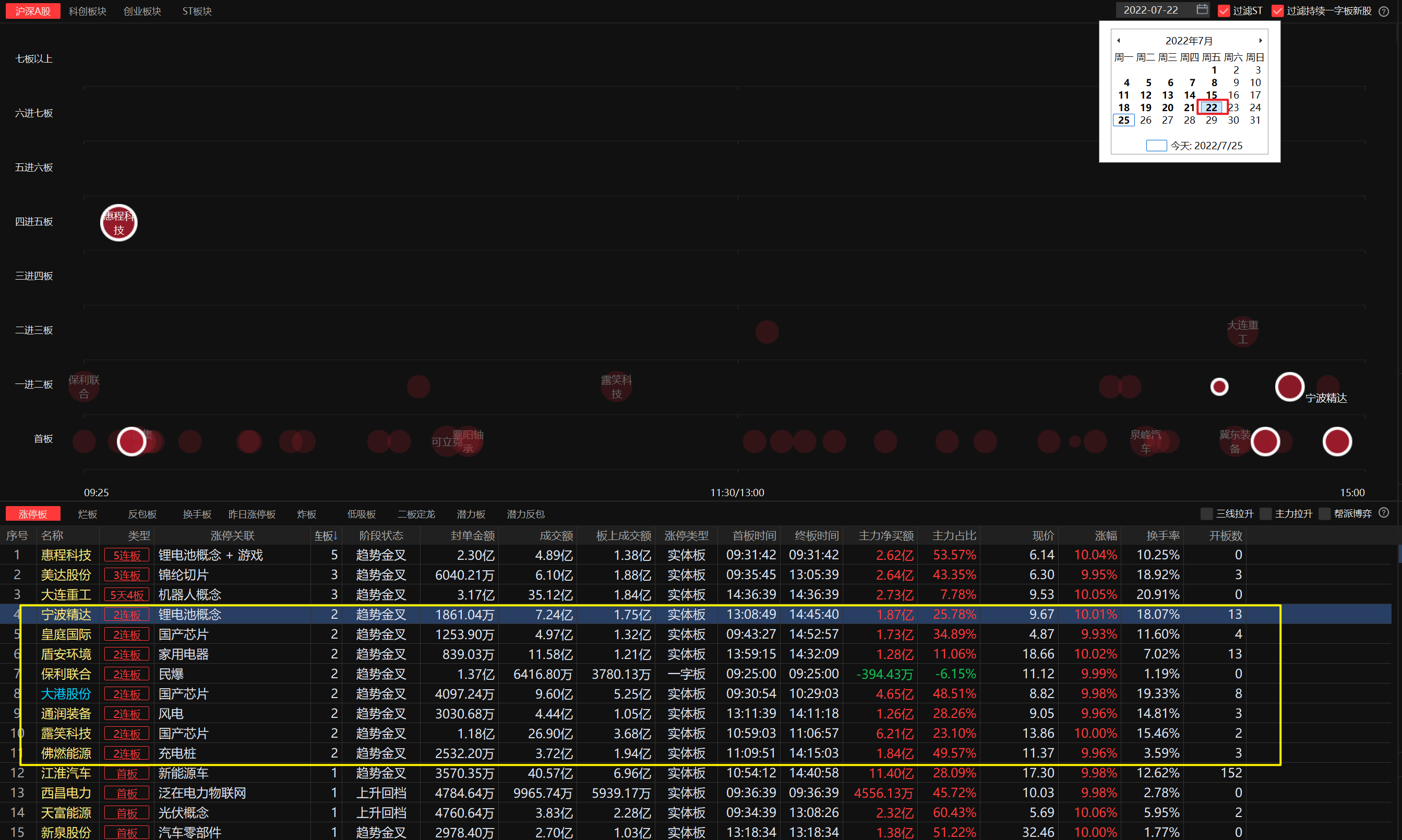
Task: Select the 惠程科技 bubble in 四进五板
Action: [118, 222]
